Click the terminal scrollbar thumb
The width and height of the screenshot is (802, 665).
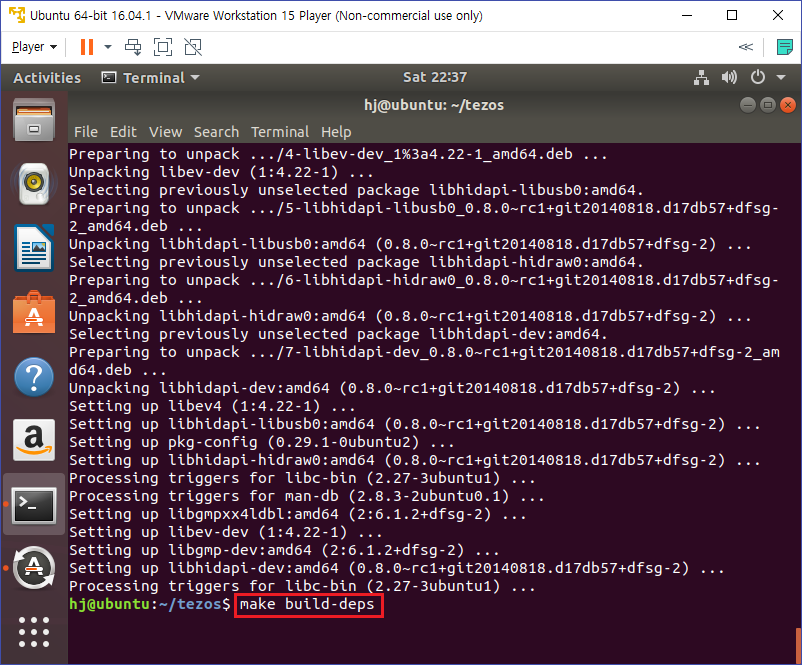point(798,646)
